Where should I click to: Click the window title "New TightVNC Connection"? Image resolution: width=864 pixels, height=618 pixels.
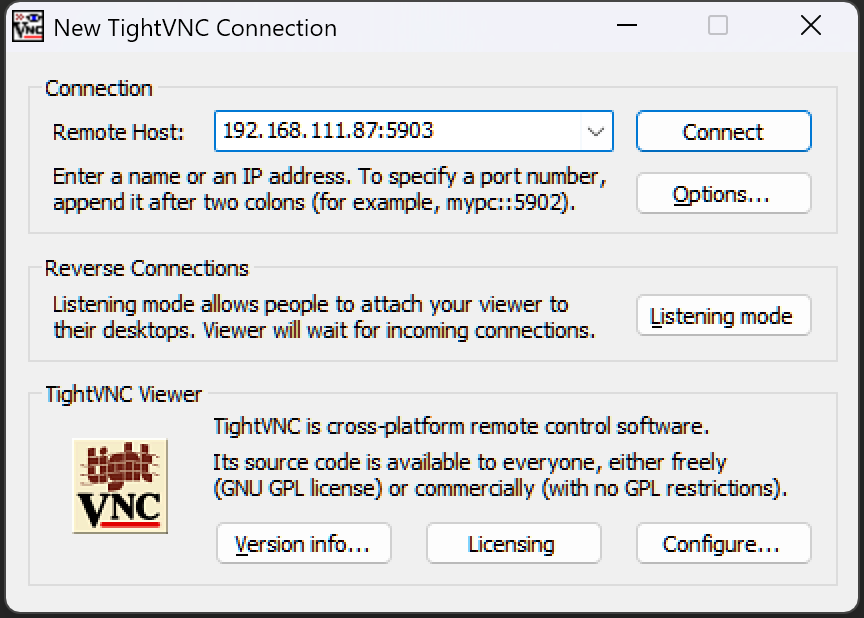pos(195,28)
